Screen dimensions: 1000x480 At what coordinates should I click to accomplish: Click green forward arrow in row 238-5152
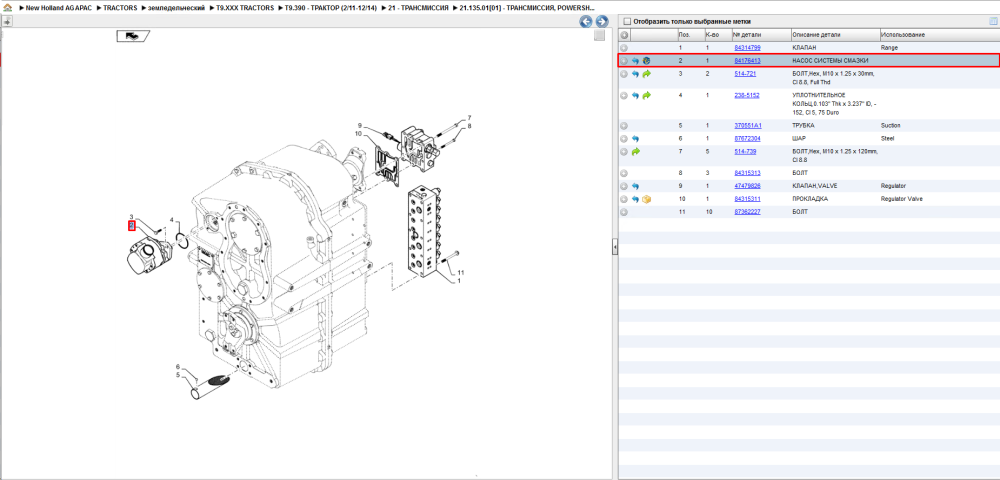click(x=646, y=95)
